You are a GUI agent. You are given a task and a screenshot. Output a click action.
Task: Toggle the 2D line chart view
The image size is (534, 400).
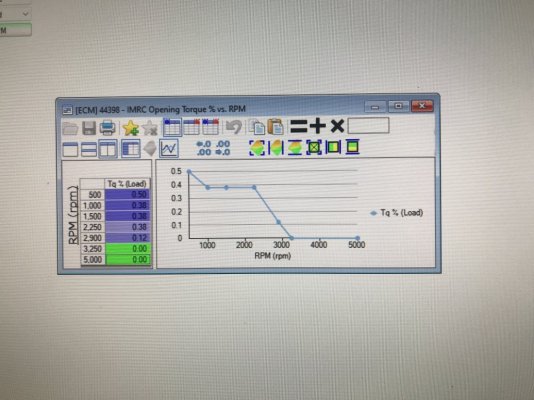click(169, 148)
